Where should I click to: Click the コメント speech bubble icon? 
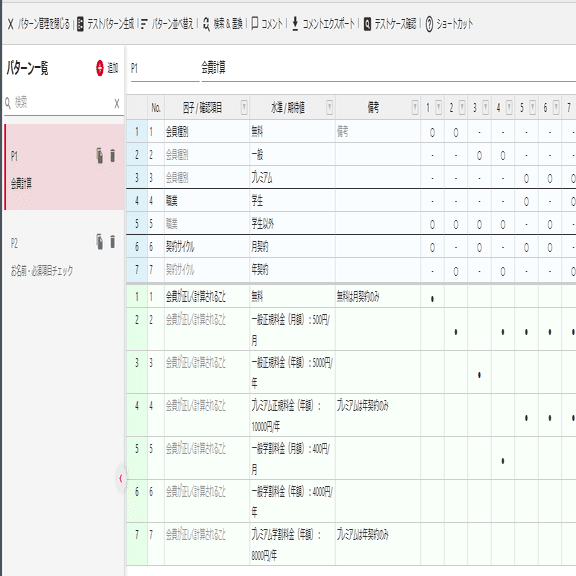click(x=255, y=24)
